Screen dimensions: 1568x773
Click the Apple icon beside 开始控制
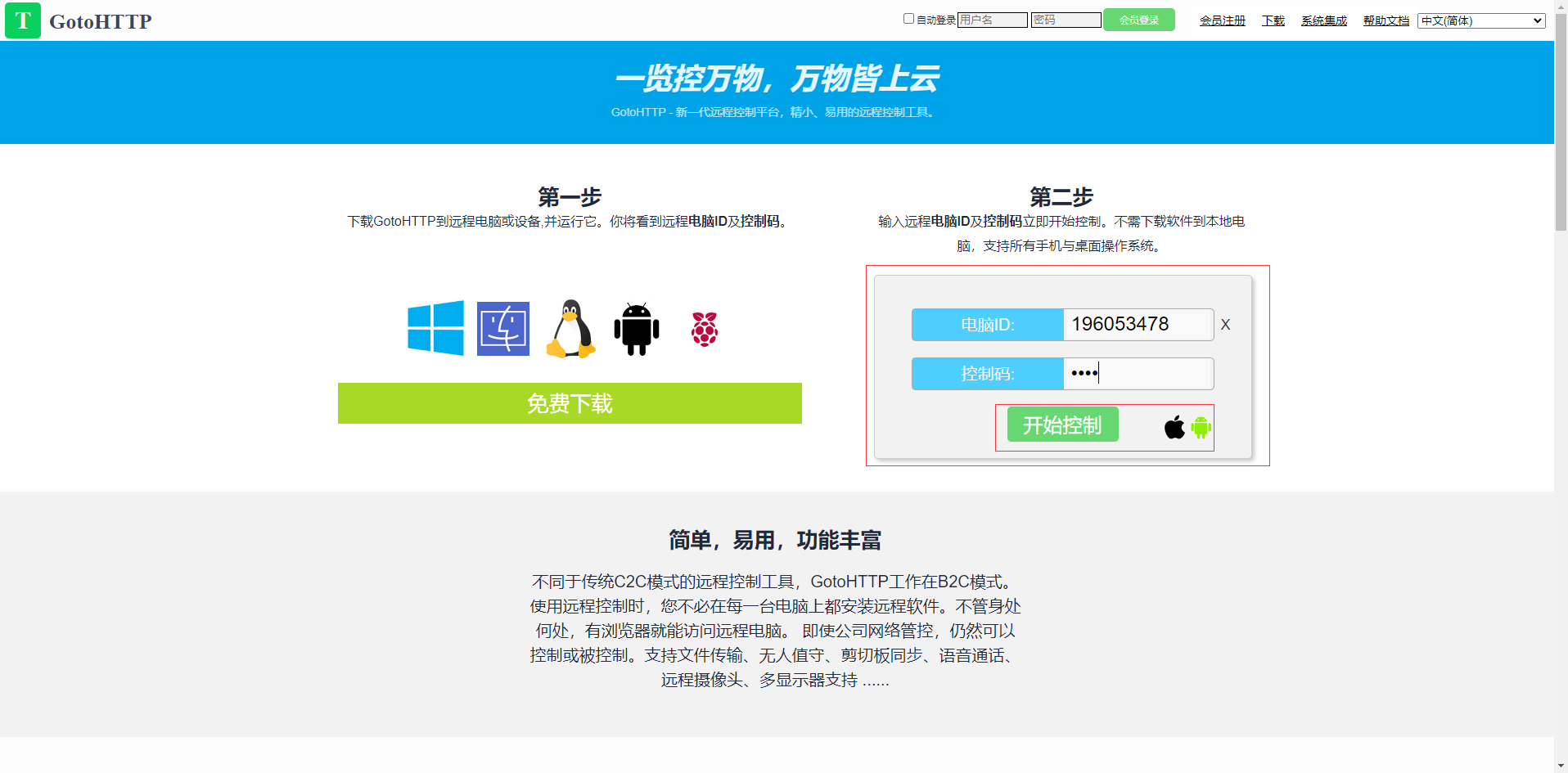1175,426
